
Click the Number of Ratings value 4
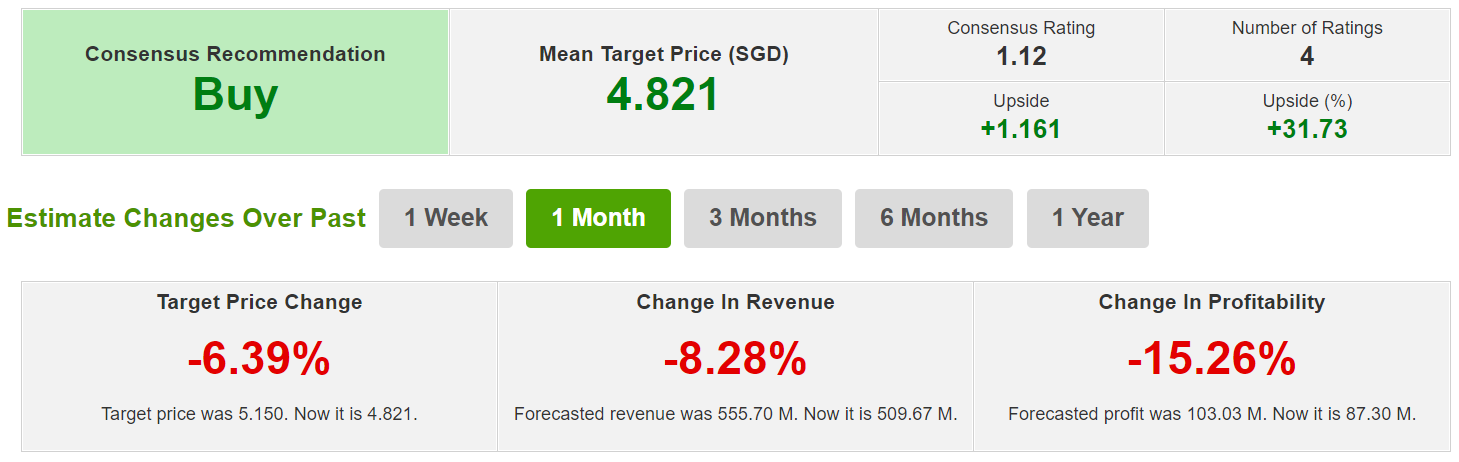[x=1307, y=57]
